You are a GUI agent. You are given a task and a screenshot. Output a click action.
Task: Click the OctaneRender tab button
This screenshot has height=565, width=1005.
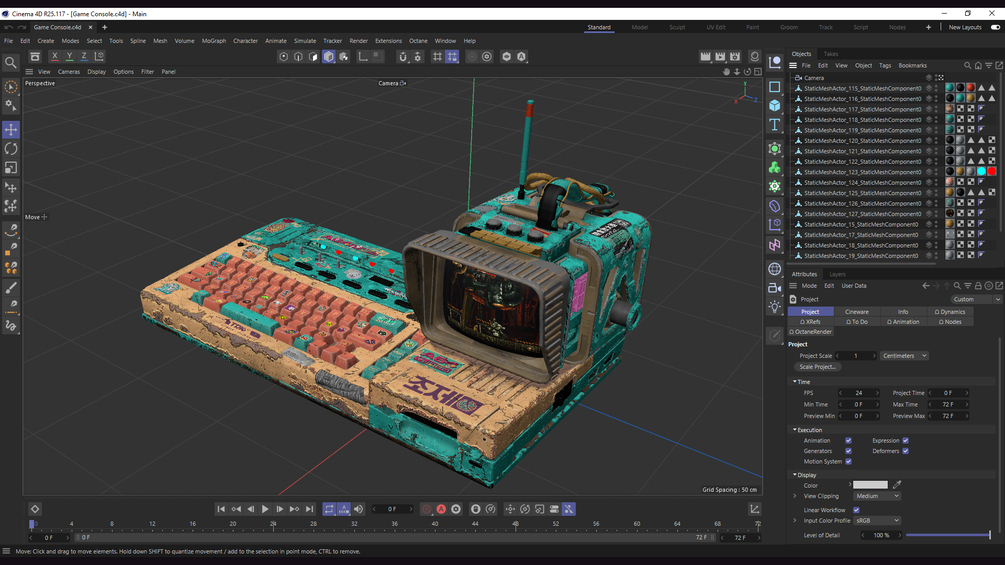tap(811, 332)
